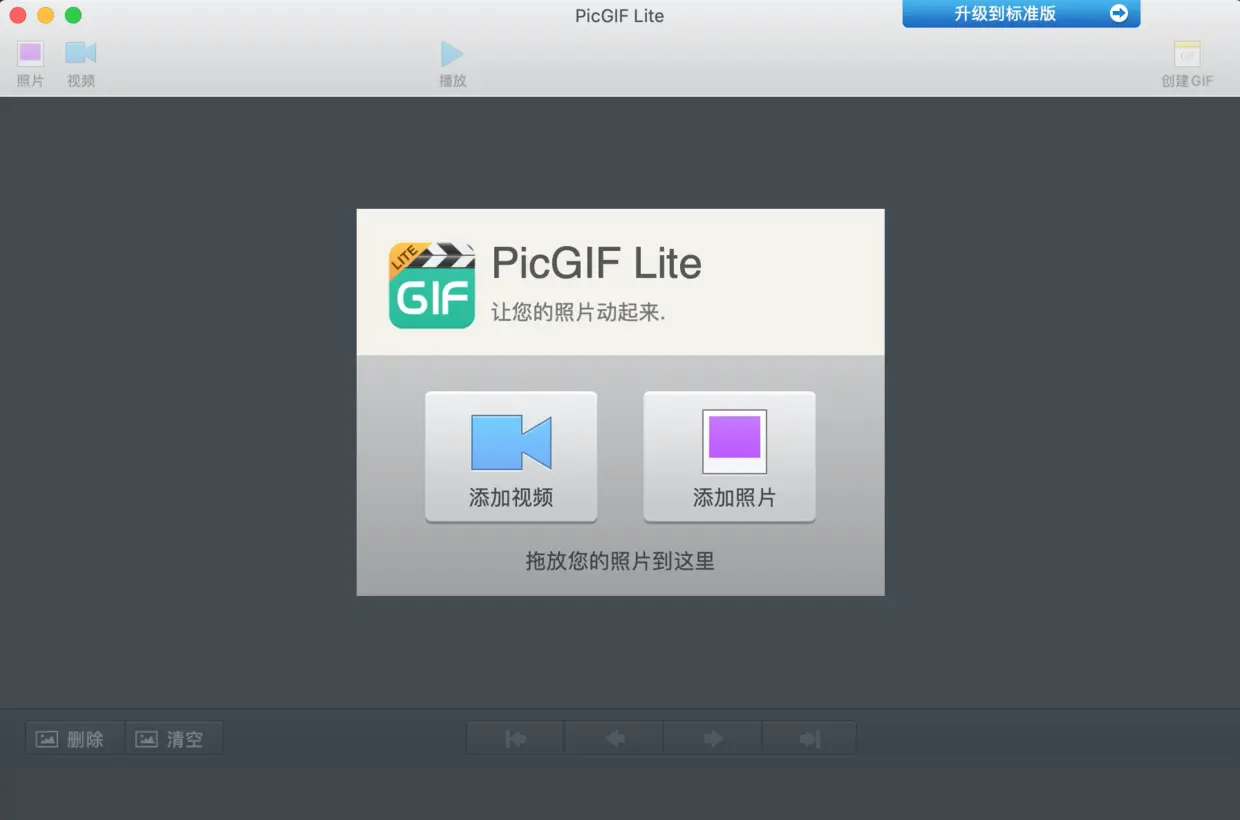Click the 添加视频 add video button
Screen dimensions: 1240x820
[511, 457]
